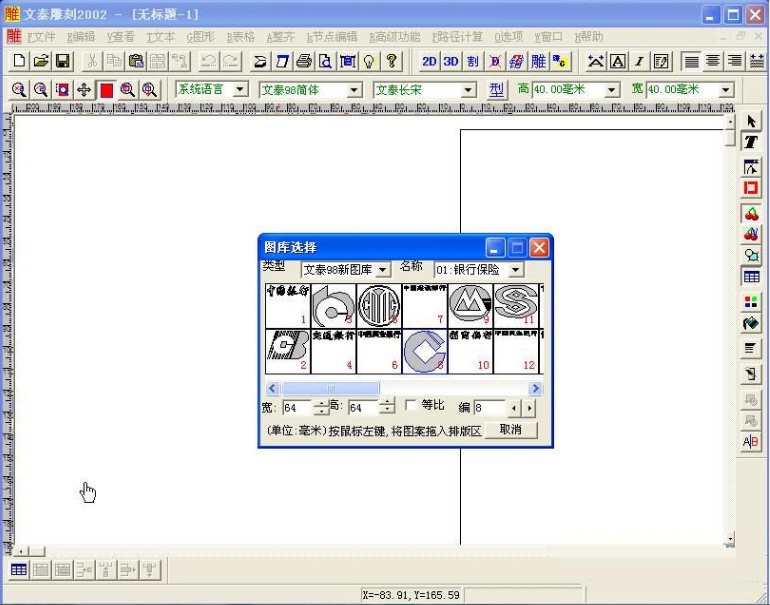Viewport: 770px width, 605px height.
Task: Click the red fill color swatch in toolbar
Action: tap(106, 90)
